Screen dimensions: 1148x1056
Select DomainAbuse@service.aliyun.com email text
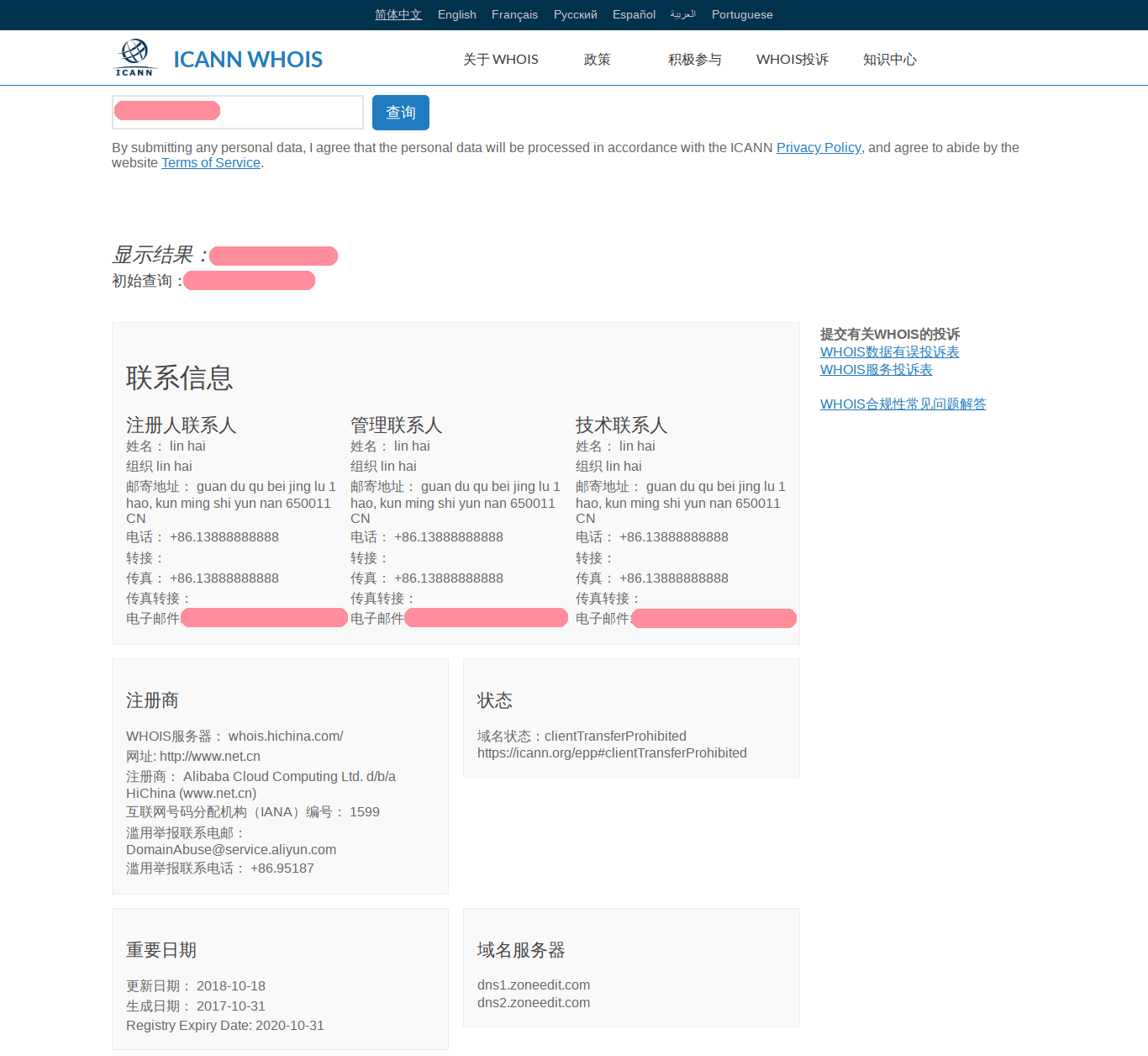click(231, 849)
